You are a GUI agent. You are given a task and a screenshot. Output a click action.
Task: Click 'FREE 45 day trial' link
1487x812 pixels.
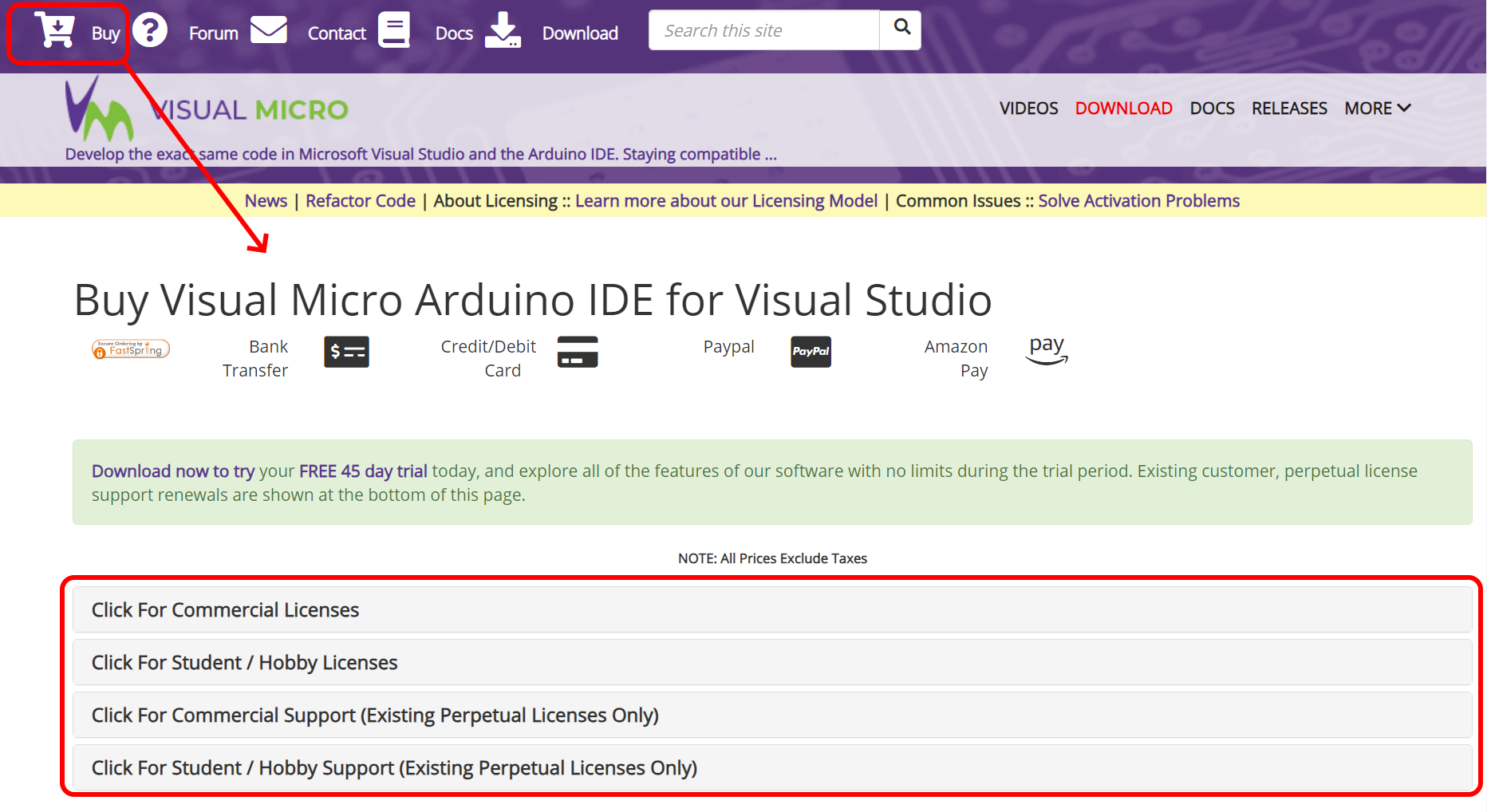point(363,471)
